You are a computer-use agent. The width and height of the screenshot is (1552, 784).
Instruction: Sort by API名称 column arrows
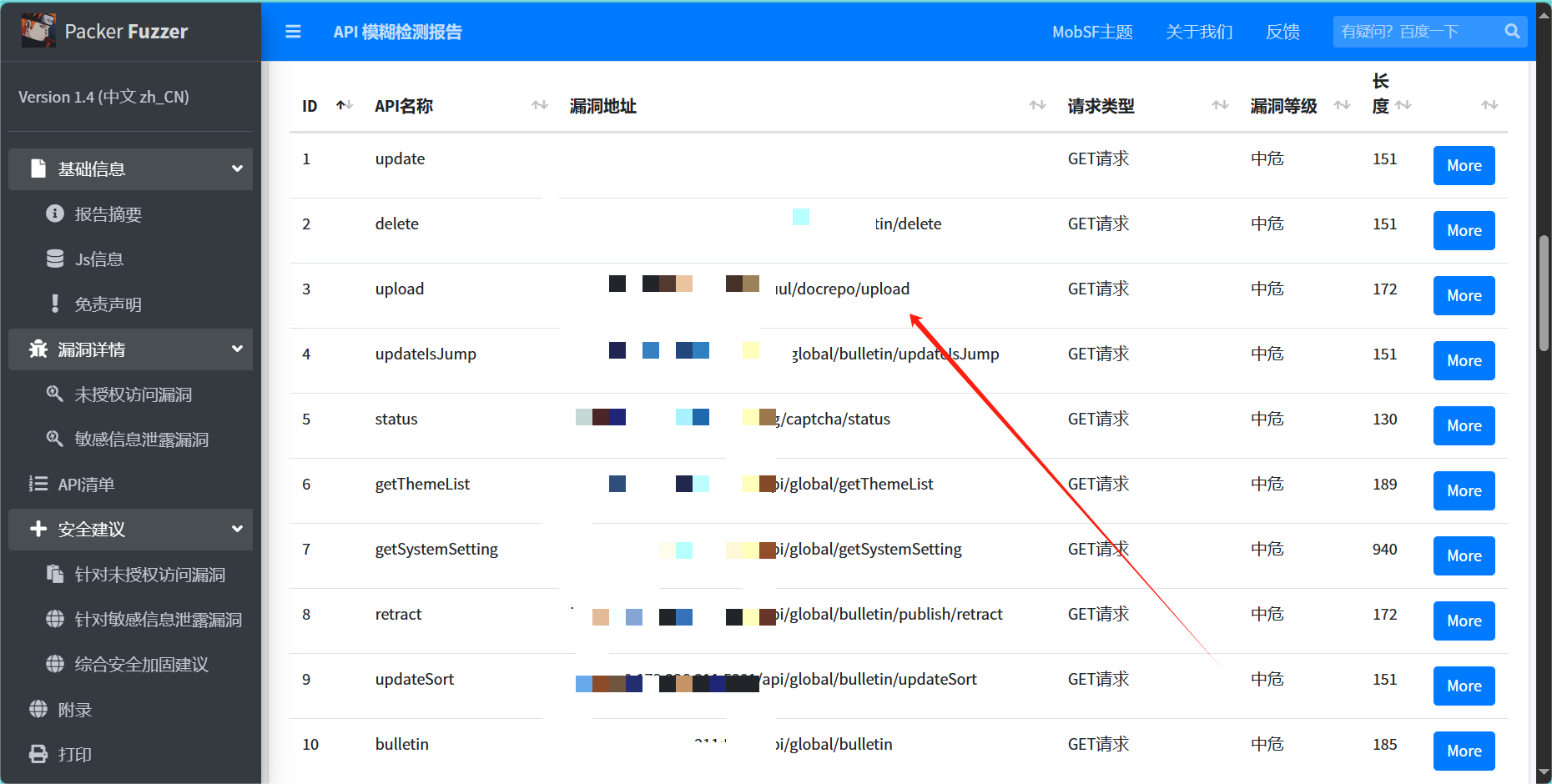tap(540, 105)
